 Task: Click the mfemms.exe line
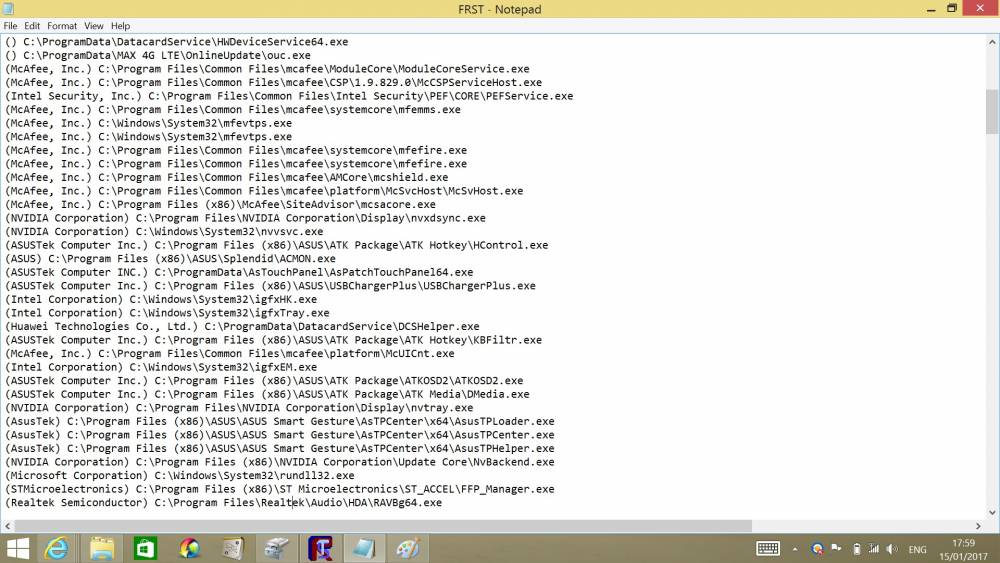pos(233,110)
